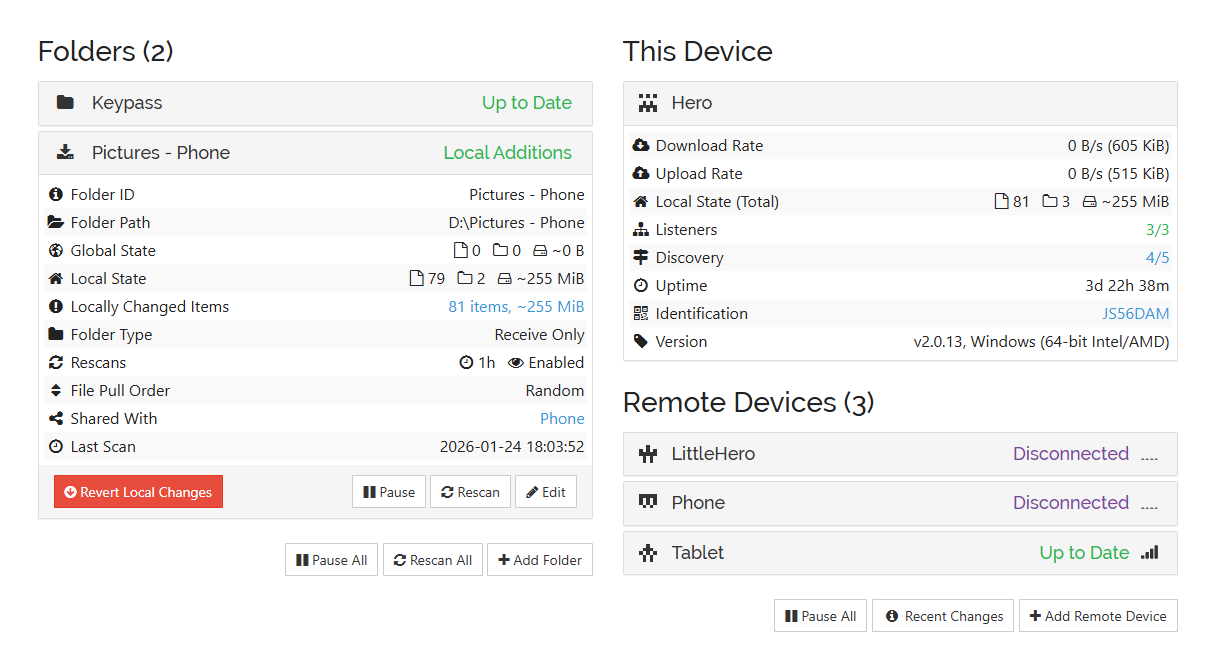Open the 81 items locally changed link
The width and height of the screenshot is (1224, 667).
[516, 307]
